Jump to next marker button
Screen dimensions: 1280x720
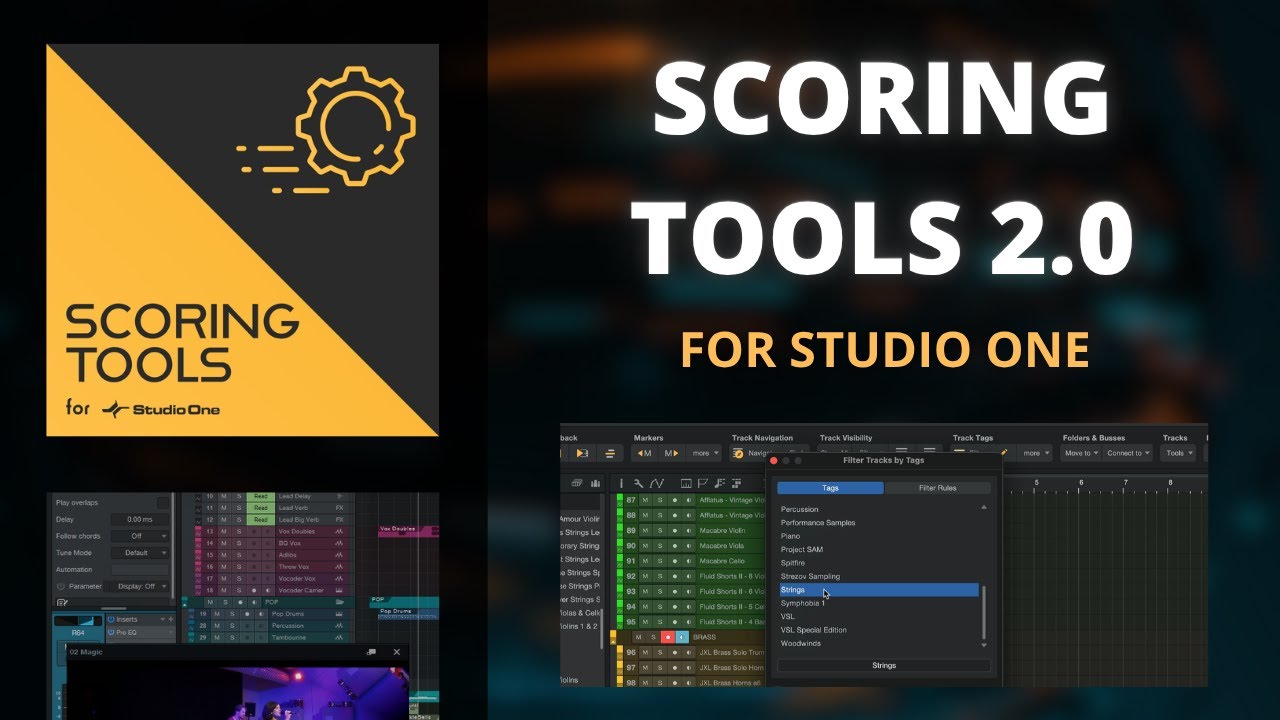(x=671, y=453)
